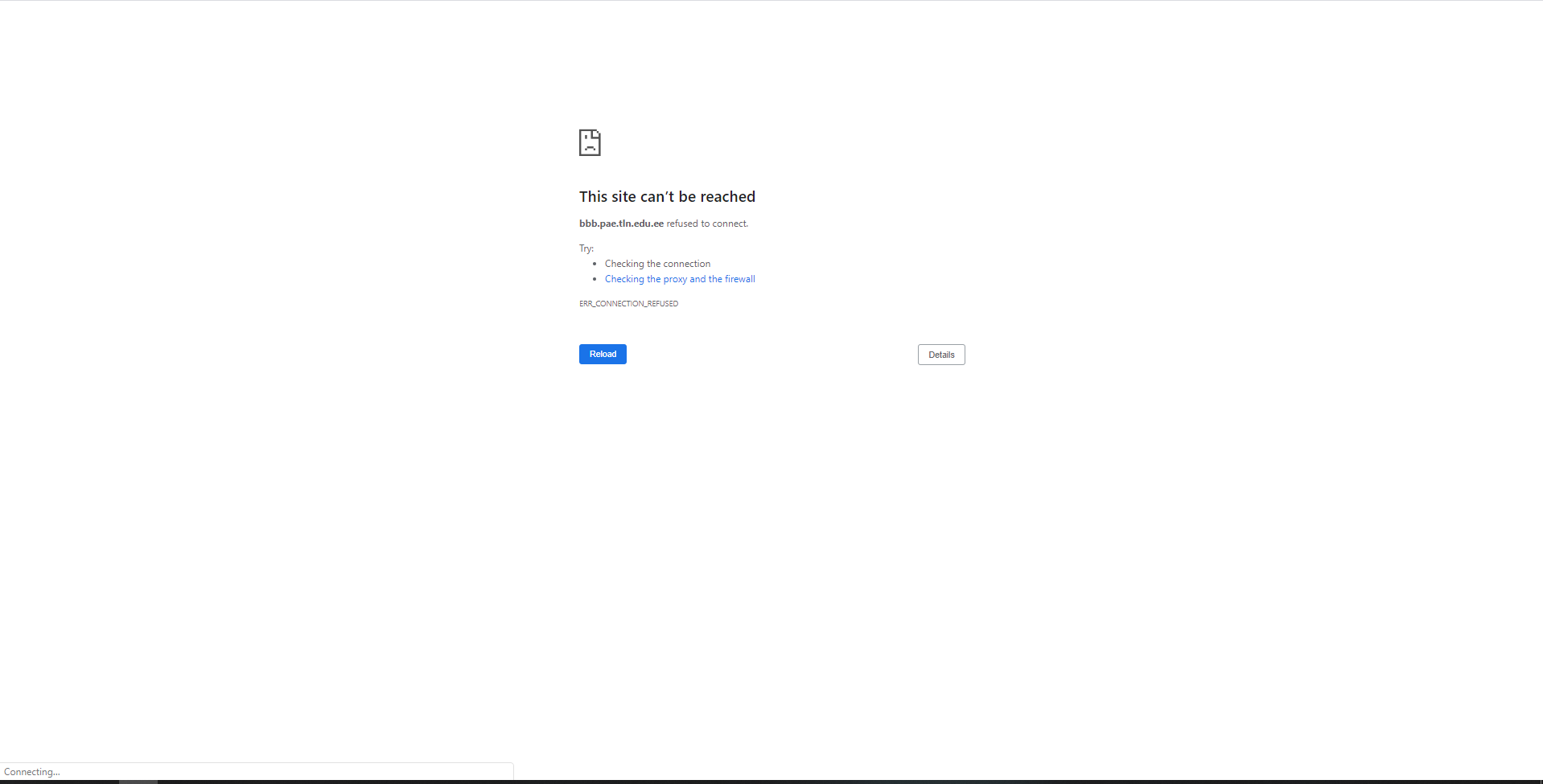Viewport: 1543px width, 784px height.
Task: Open the Details button
Action: (941, 355)
